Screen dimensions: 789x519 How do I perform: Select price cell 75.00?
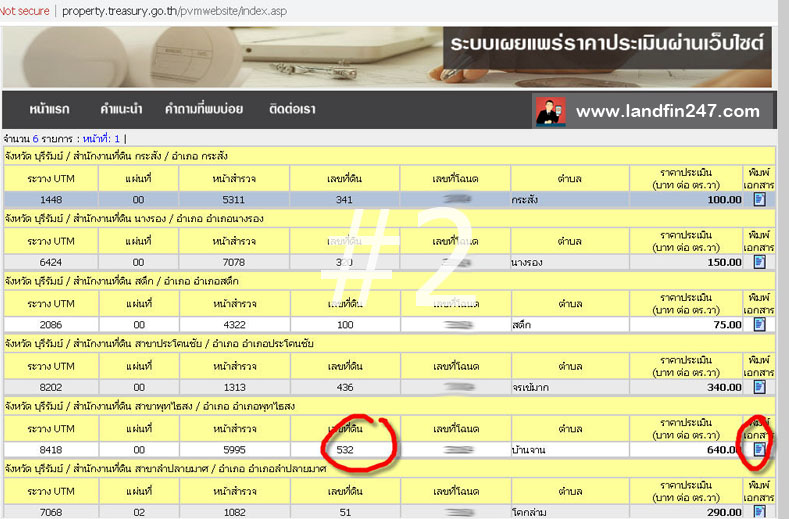686,324
